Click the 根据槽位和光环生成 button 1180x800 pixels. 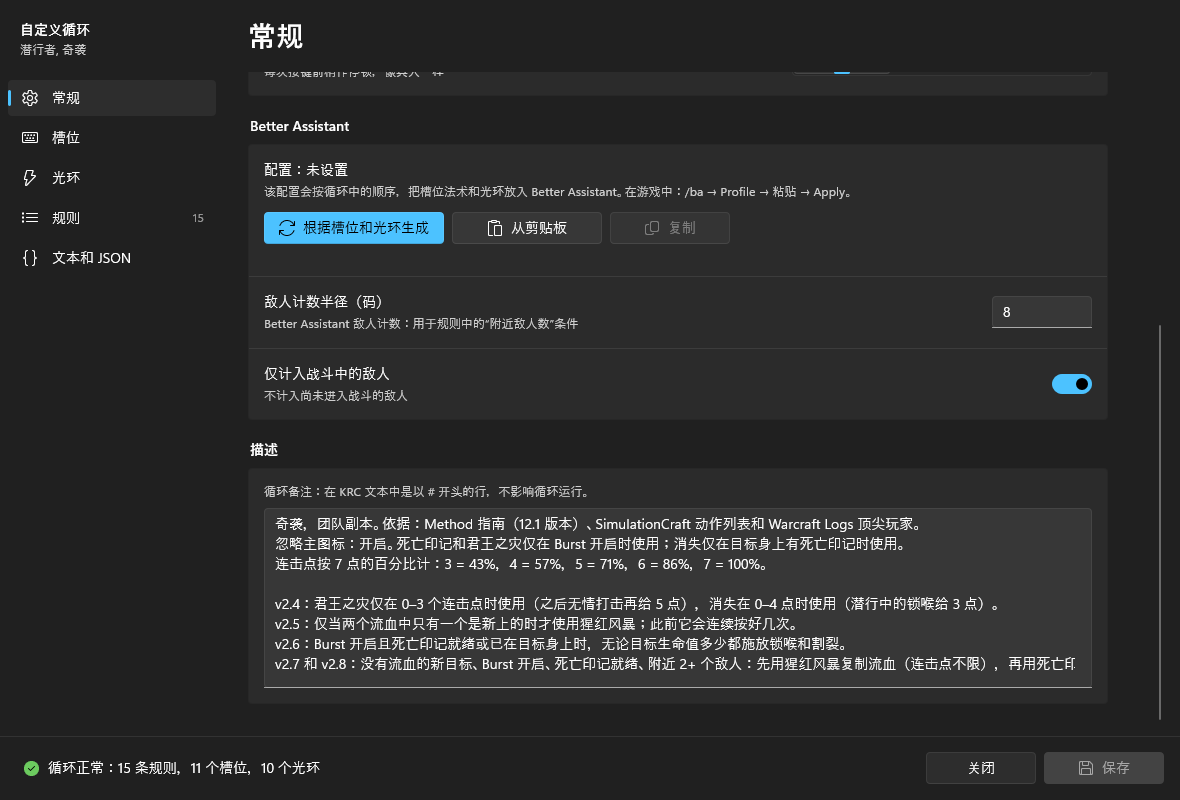click(x=354, y=228)
